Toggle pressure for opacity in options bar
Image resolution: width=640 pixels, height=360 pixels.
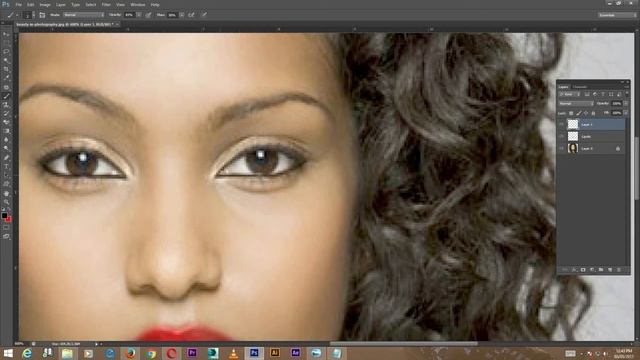pyautogui.click(x=149, y=15)
